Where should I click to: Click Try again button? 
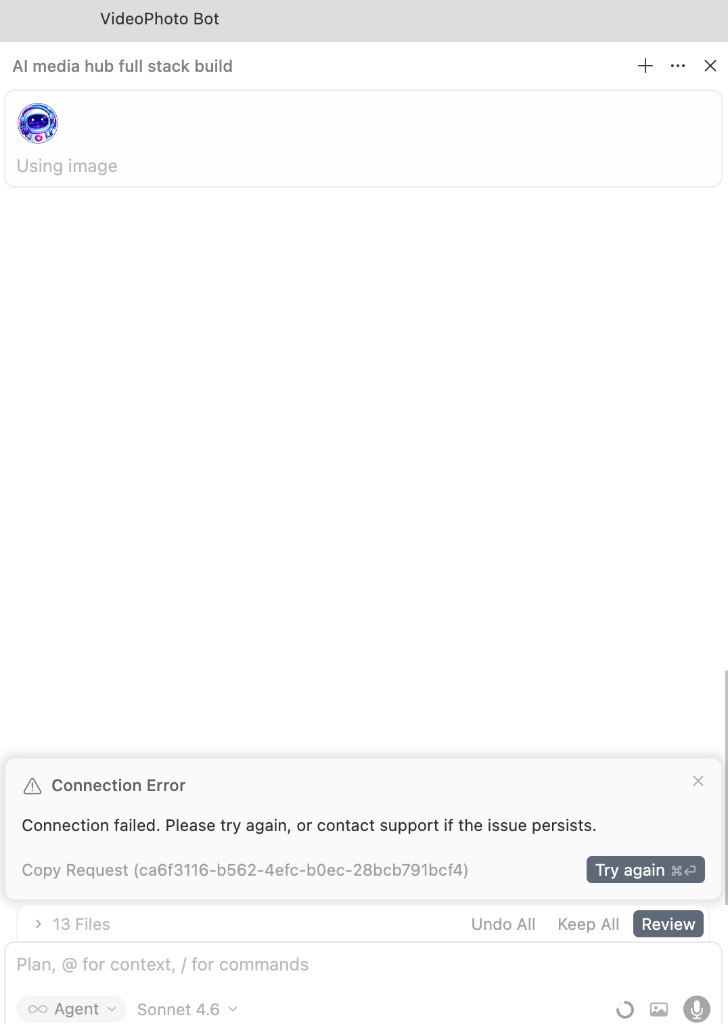645,870
